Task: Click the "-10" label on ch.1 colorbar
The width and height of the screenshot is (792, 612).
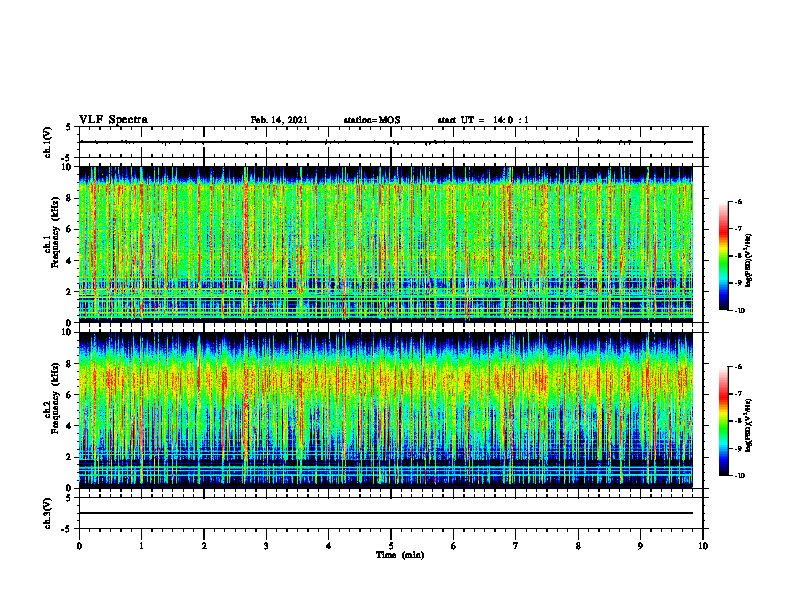Action: 739,311
